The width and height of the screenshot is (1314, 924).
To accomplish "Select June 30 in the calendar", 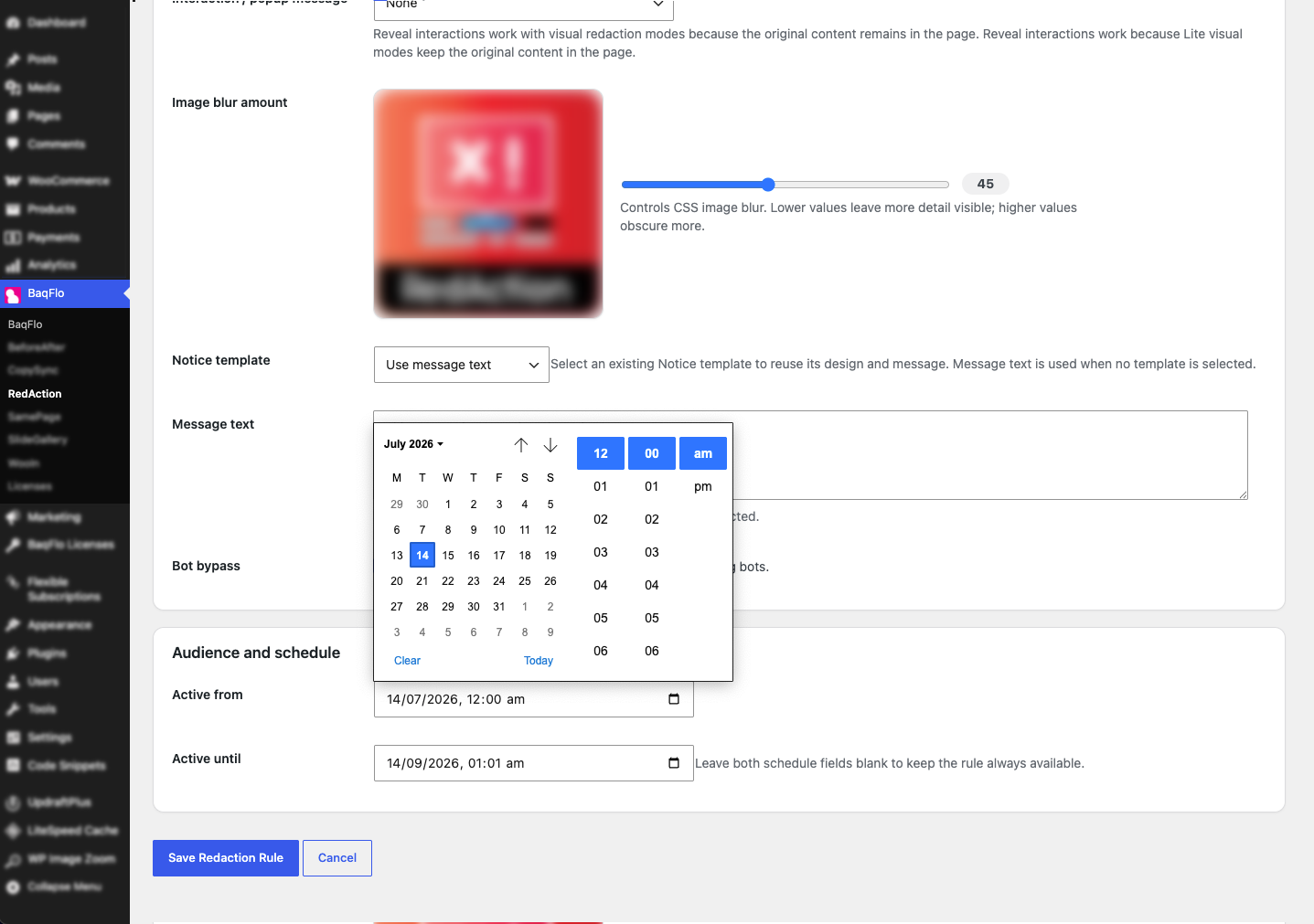I will [x=422, y=504].
